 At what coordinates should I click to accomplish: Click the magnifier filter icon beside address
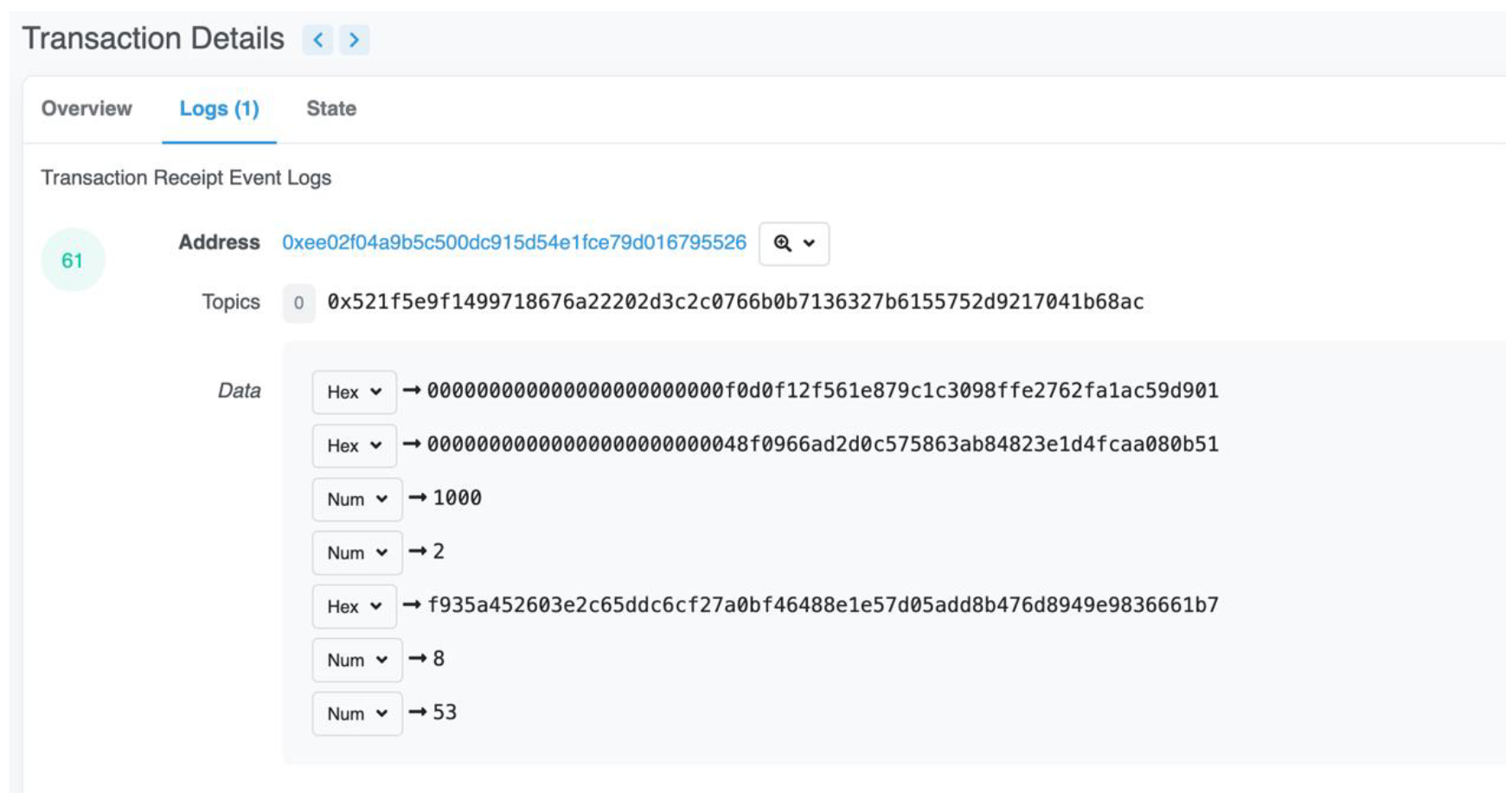793,244
